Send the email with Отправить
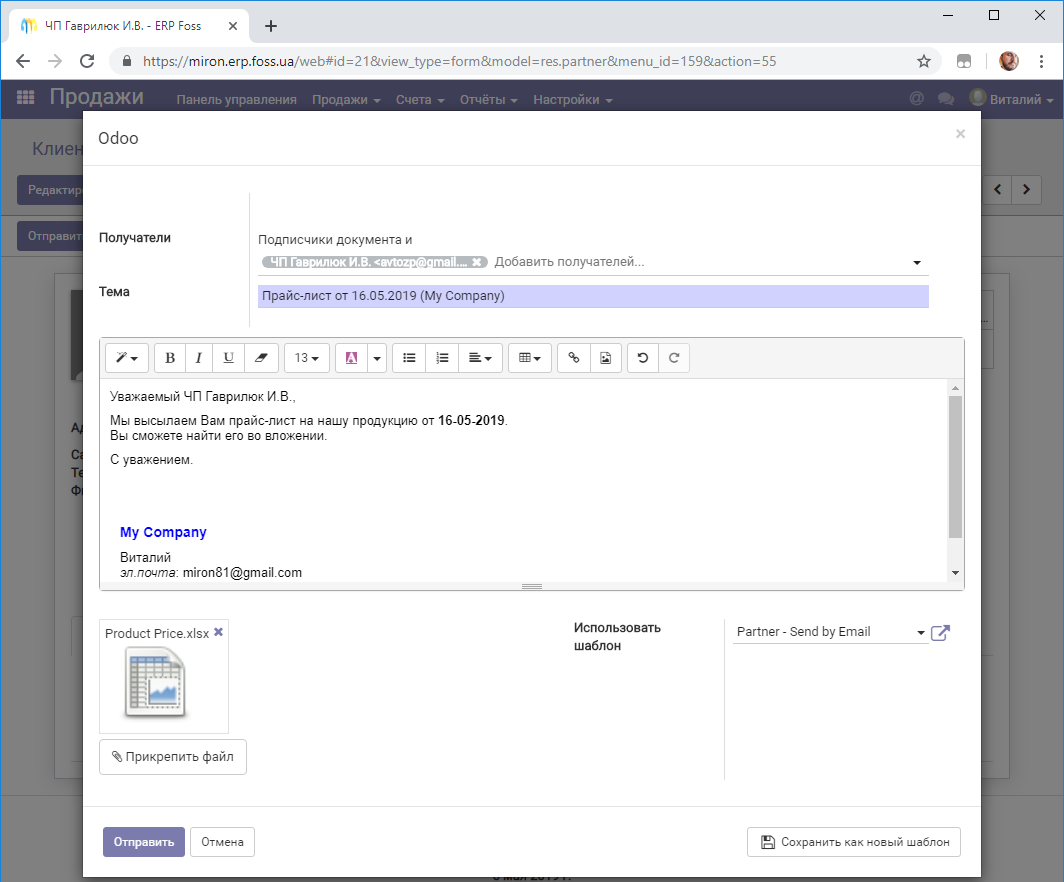 pyautogui.click(x=144, y=842)
